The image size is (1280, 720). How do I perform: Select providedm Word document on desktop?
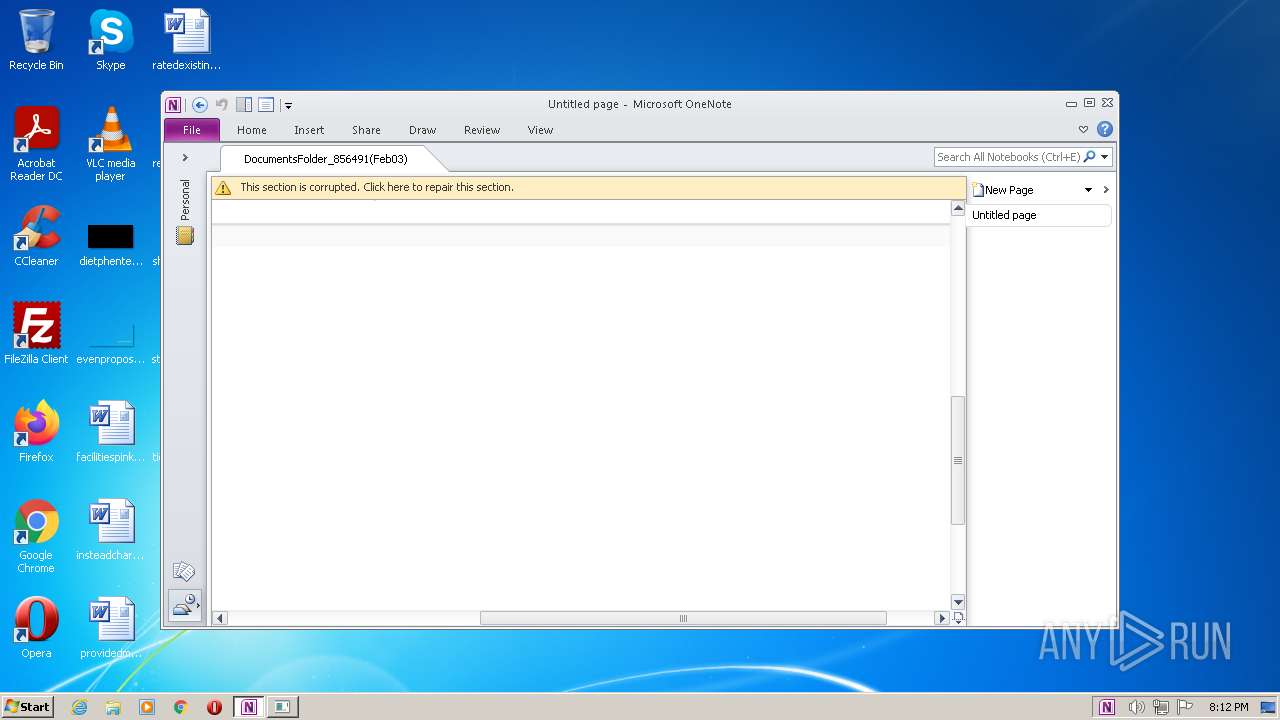click(110, 627)
